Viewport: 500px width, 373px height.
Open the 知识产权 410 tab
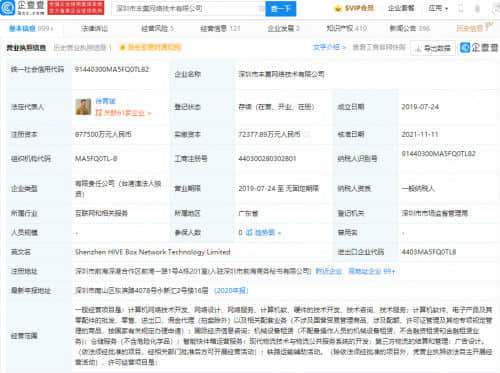pos(346,29)
